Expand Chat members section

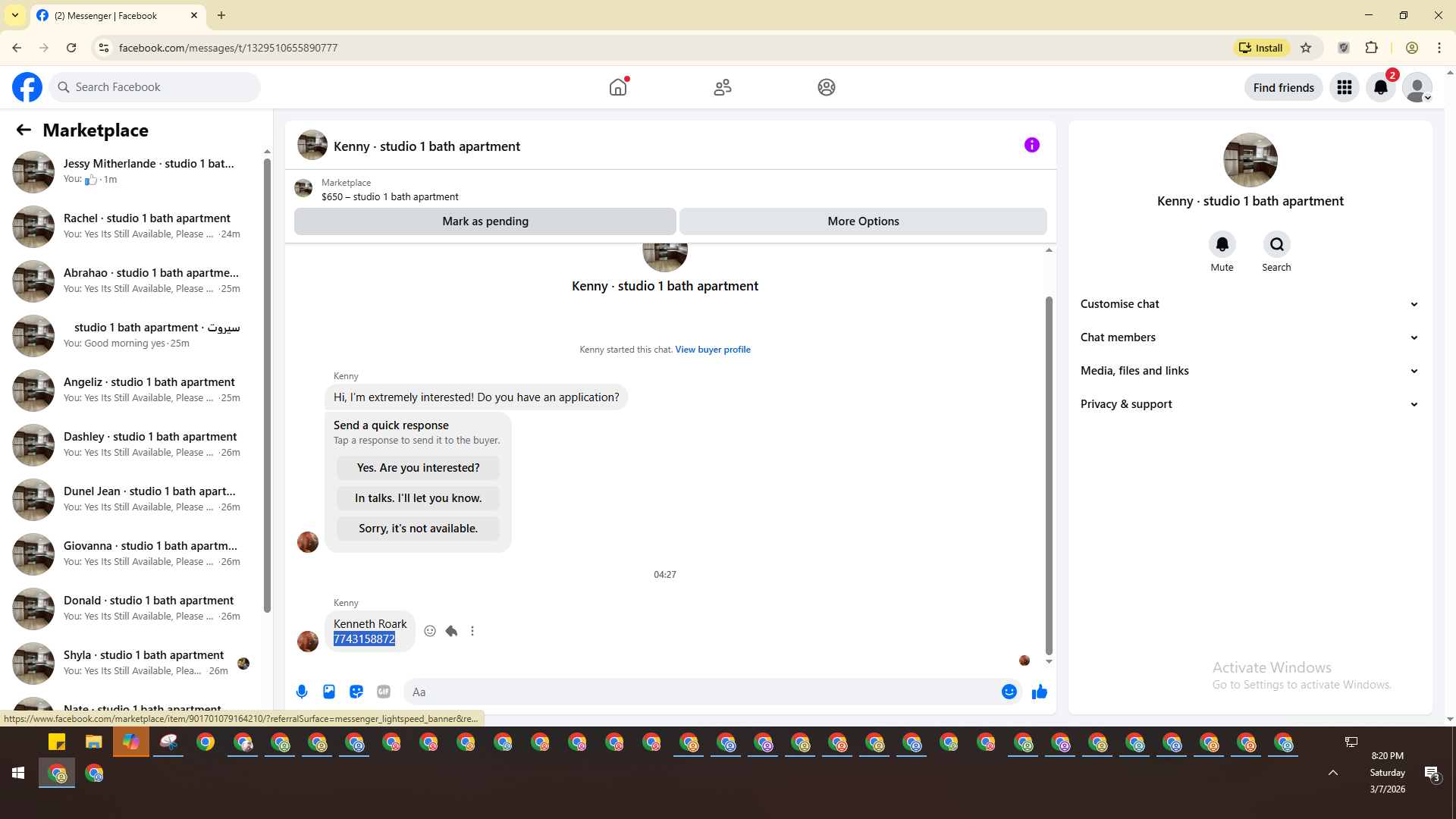(x=1250, y=337)
